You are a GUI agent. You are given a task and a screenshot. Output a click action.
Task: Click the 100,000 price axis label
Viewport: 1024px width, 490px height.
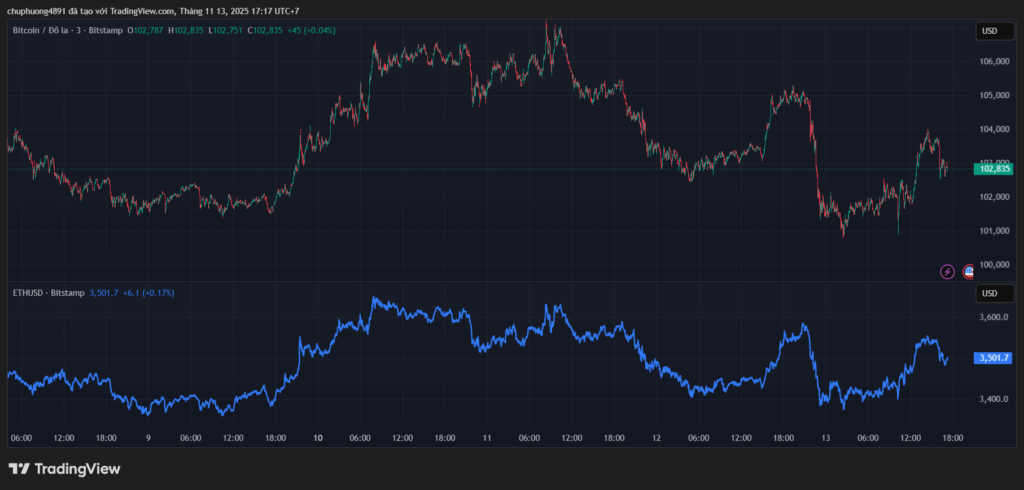pyautogui.click(x=994, y=265)
